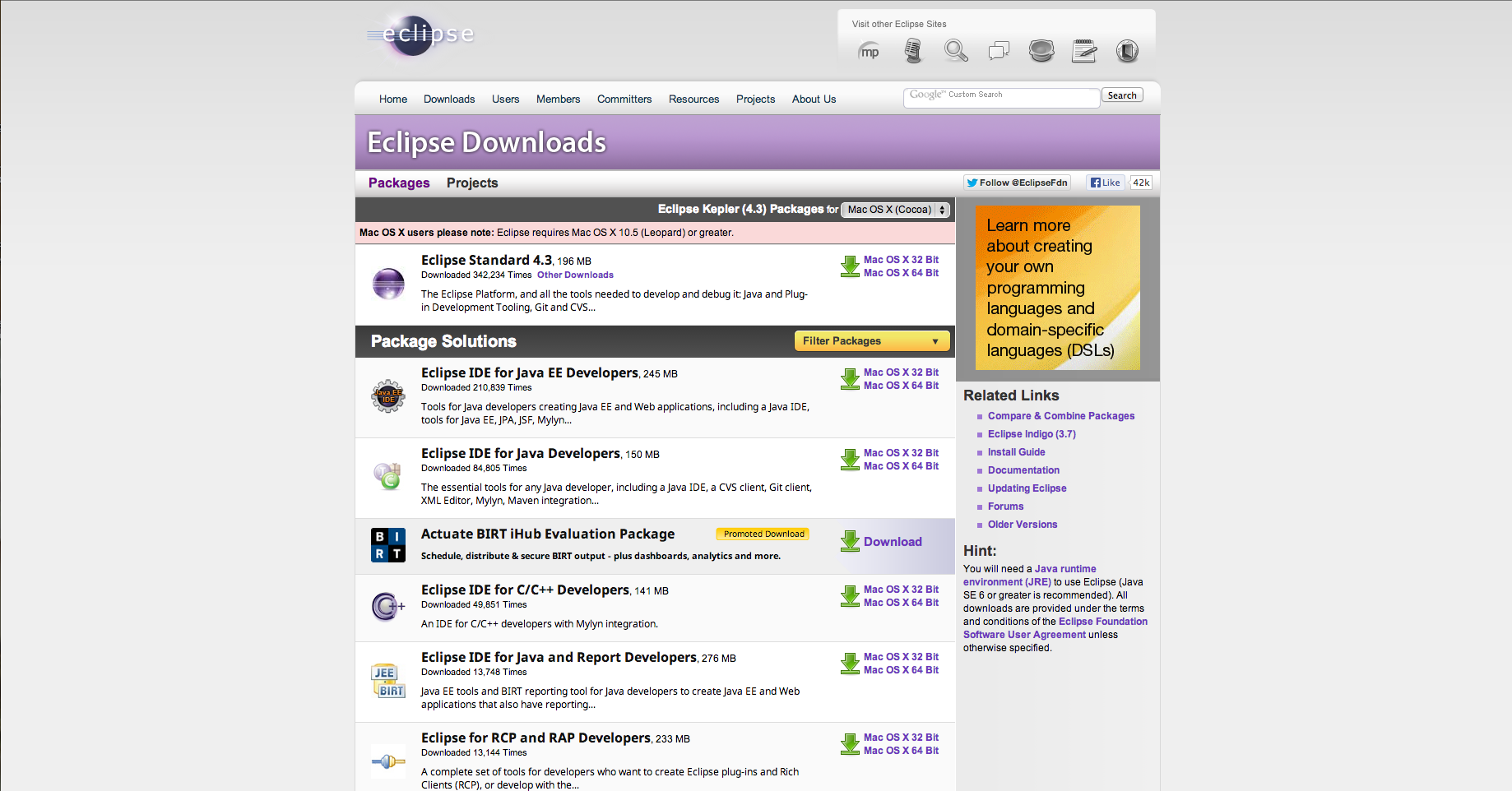This screenshot has height=791, width=1512.
Task: Click the Eclipse logo
Action: (x=420, y=35)
